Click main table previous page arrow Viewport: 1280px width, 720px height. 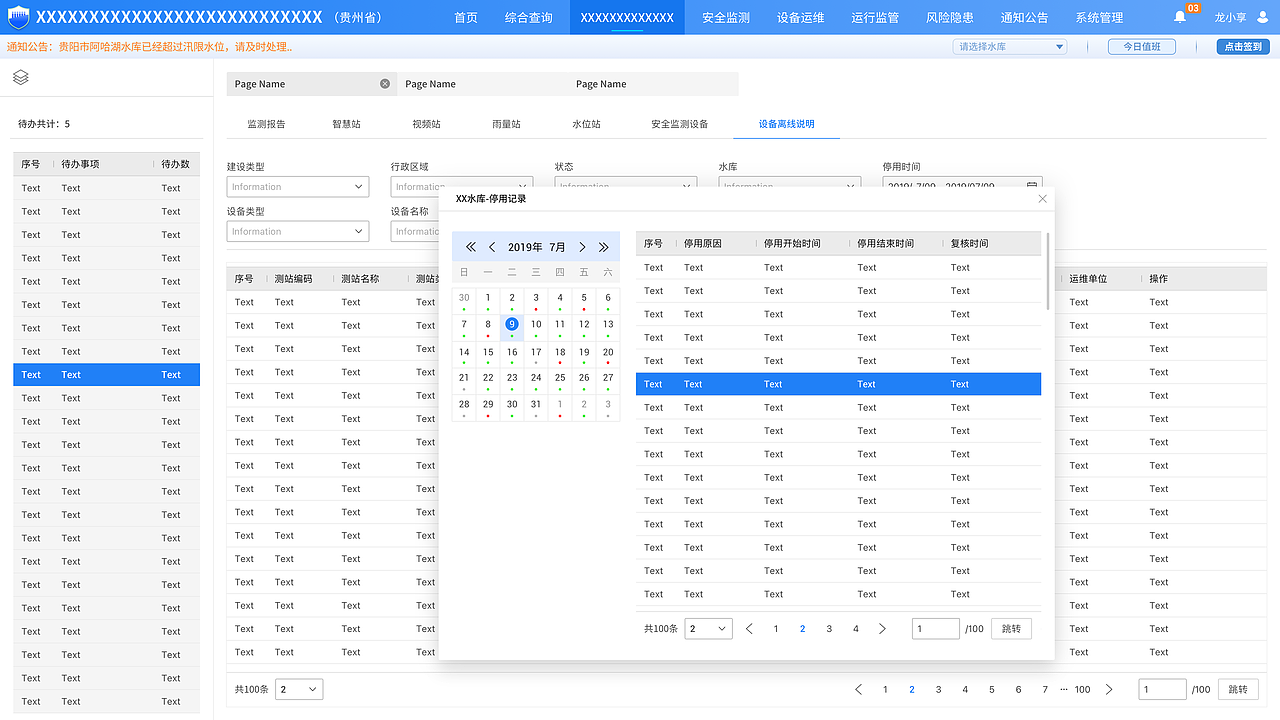coord(858,689)
